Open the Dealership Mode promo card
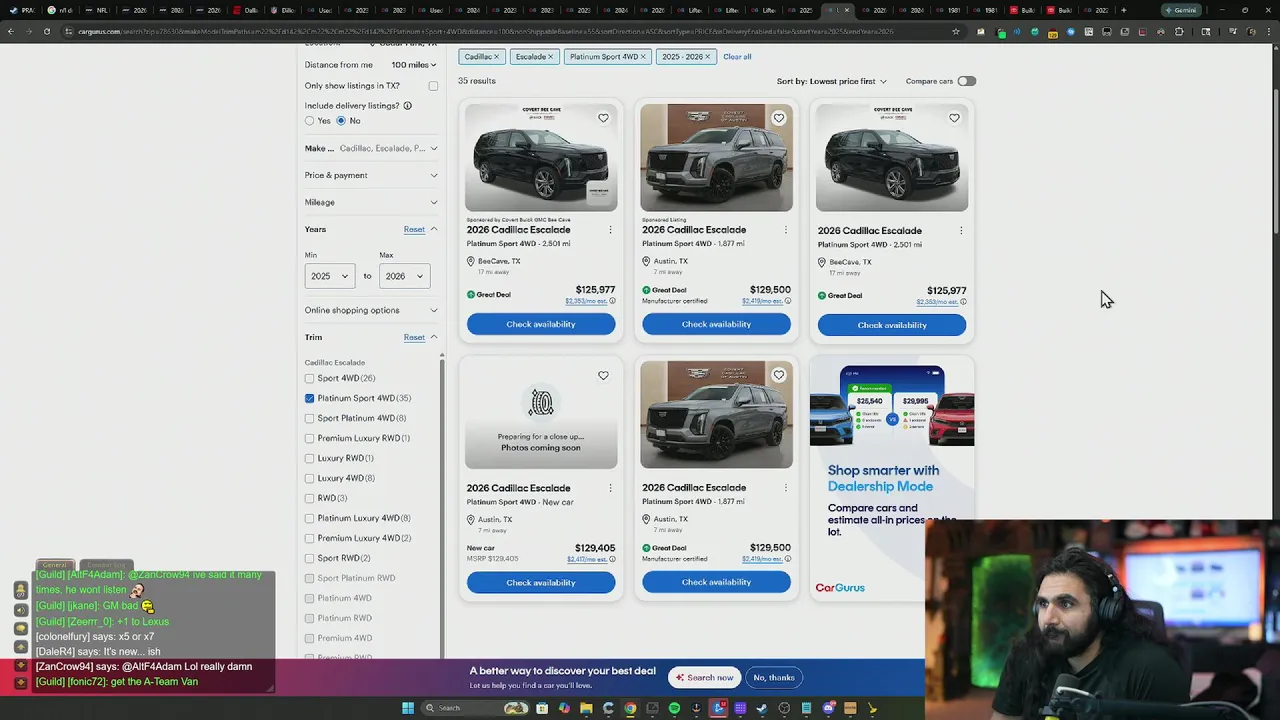This screenshot has height=720, width=1280. point(892,480)
